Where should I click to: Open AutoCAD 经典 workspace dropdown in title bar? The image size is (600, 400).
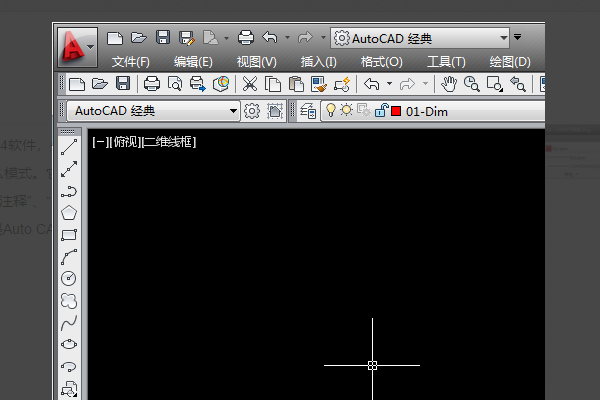tap(503, 38)
